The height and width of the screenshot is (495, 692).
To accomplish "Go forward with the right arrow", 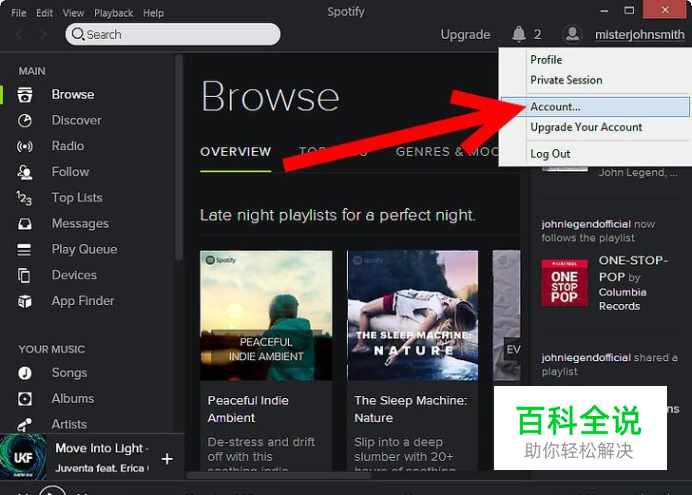I will click(43, 34).
